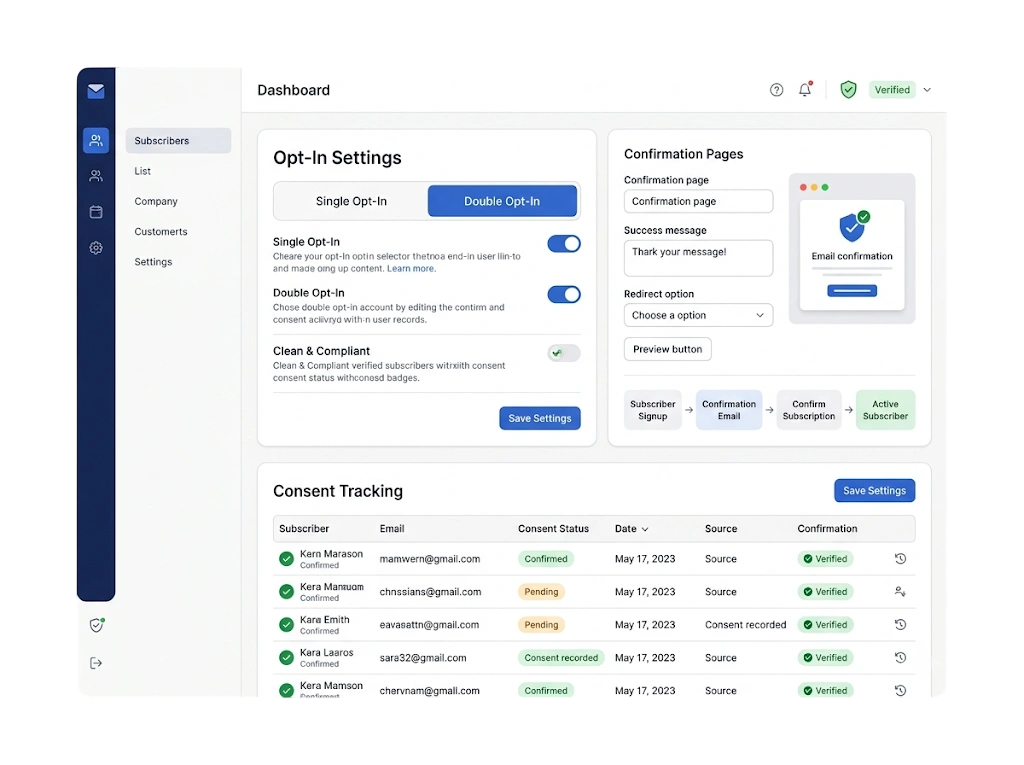Open history icon for Kara Laaros row
The width and height of the screenshot is (1024, 765).
(x=900, y=658)
